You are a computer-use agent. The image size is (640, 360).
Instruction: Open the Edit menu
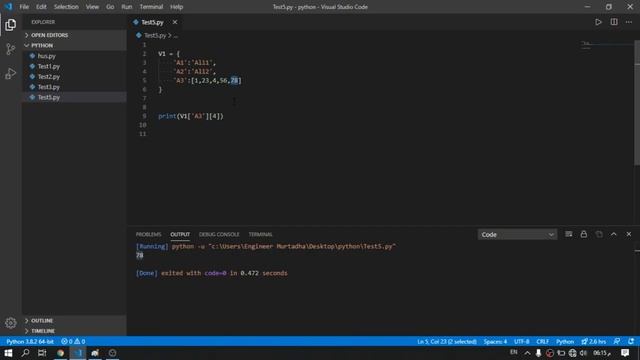41,7
